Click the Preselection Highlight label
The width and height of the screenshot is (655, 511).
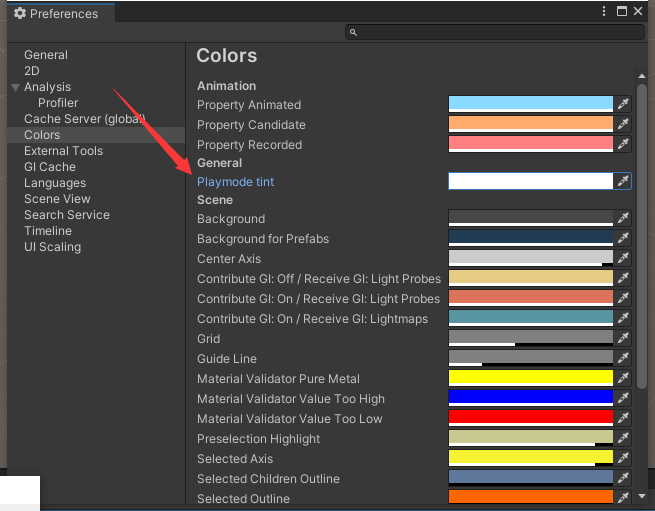[259, 439]
